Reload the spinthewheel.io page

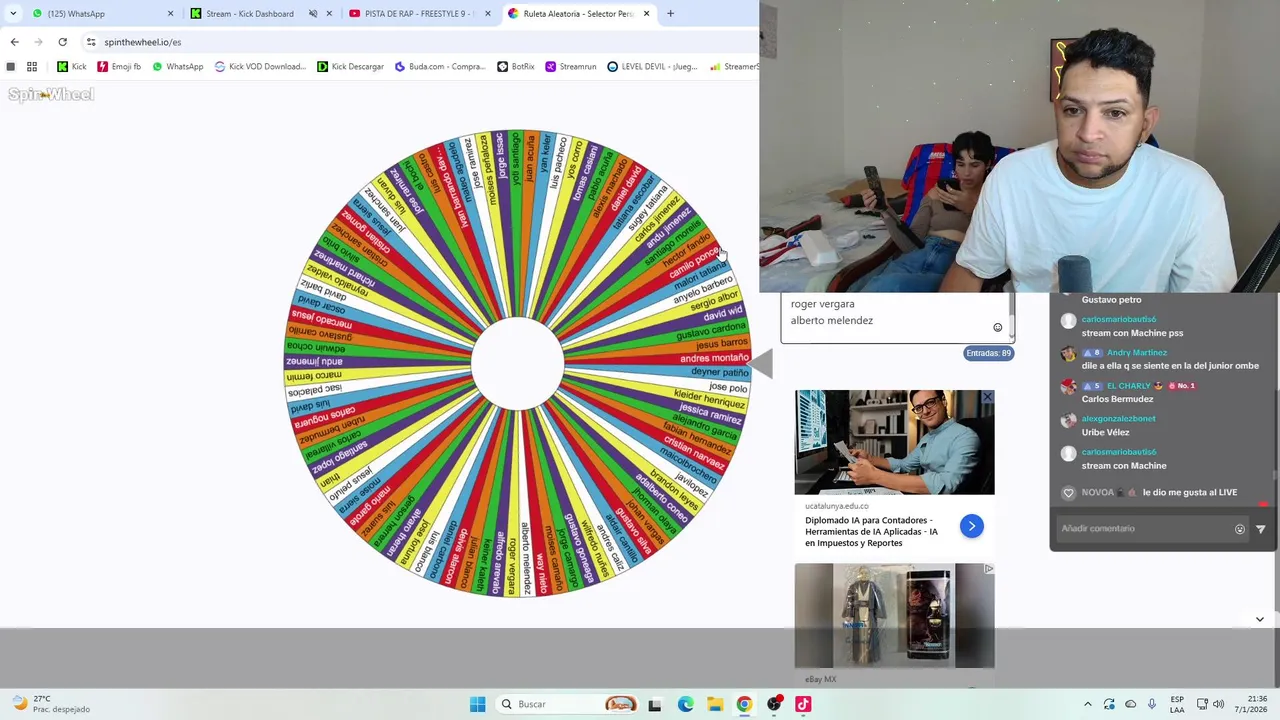tap(62, 42)
